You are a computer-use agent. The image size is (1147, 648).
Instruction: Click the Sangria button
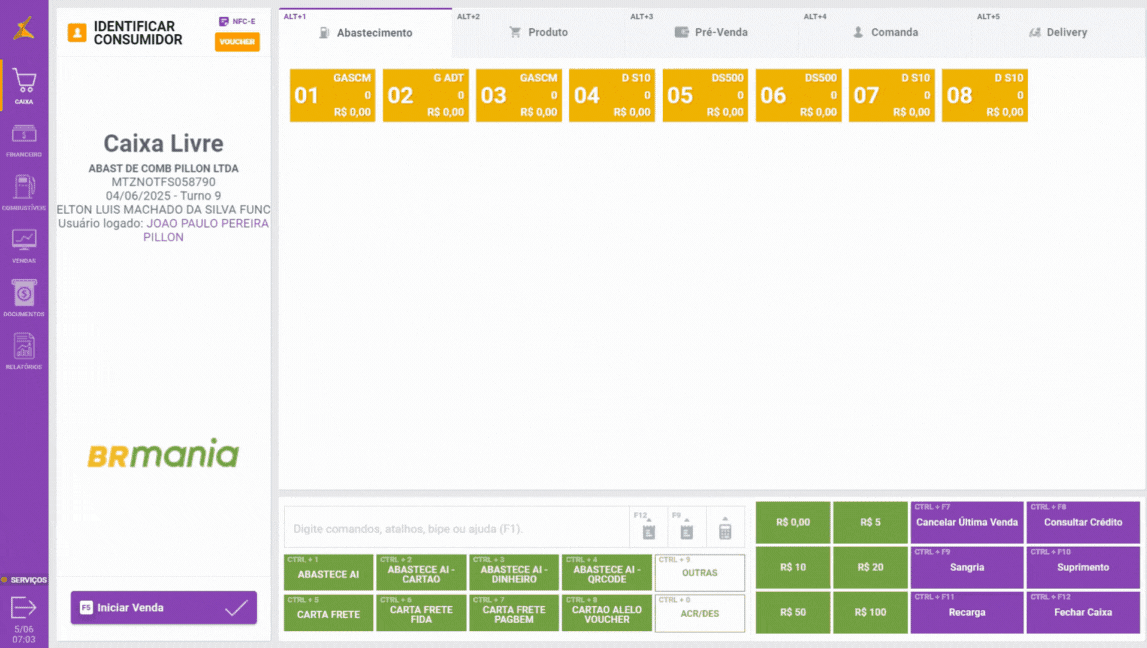tap(967, 567)
